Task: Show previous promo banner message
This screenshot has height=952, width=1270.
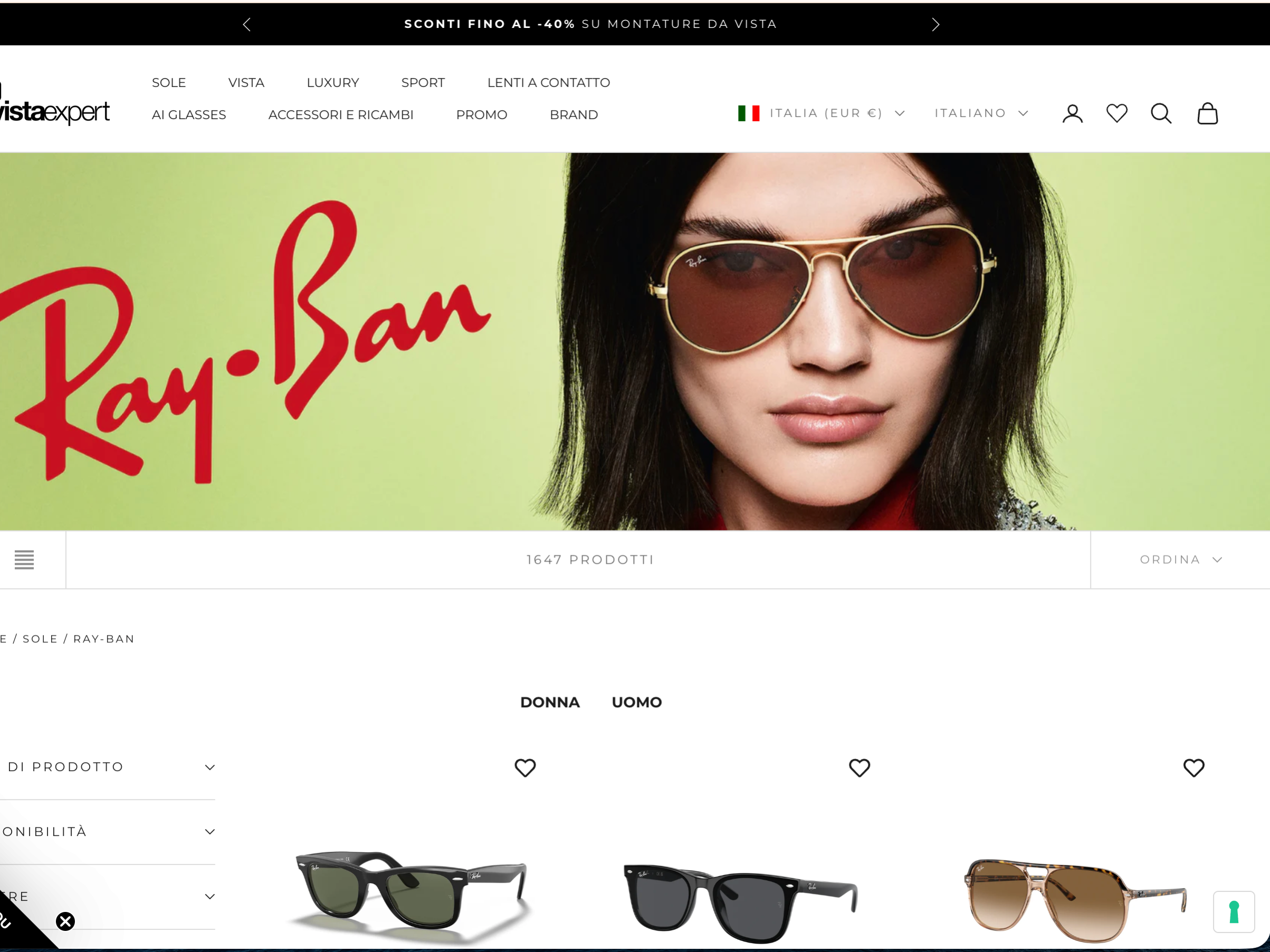Action: pos(247,24)
